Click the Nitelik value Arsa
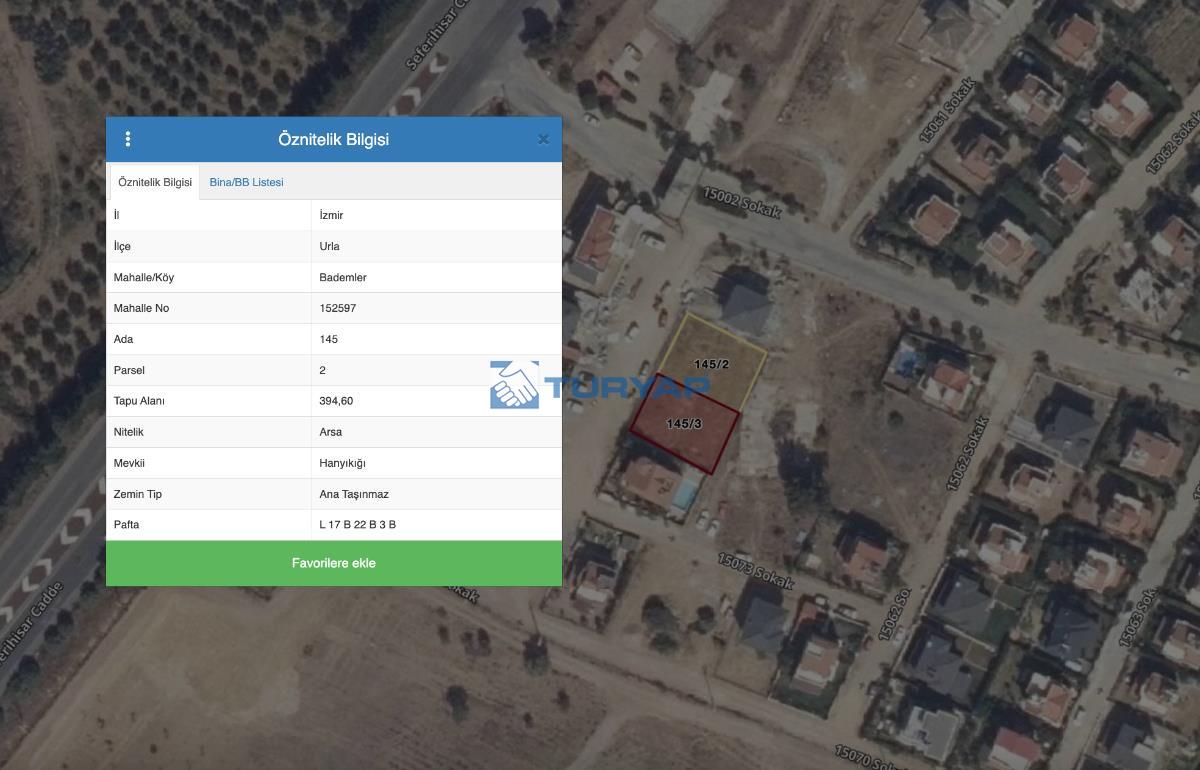The image size is (1200, 770). 331,432
